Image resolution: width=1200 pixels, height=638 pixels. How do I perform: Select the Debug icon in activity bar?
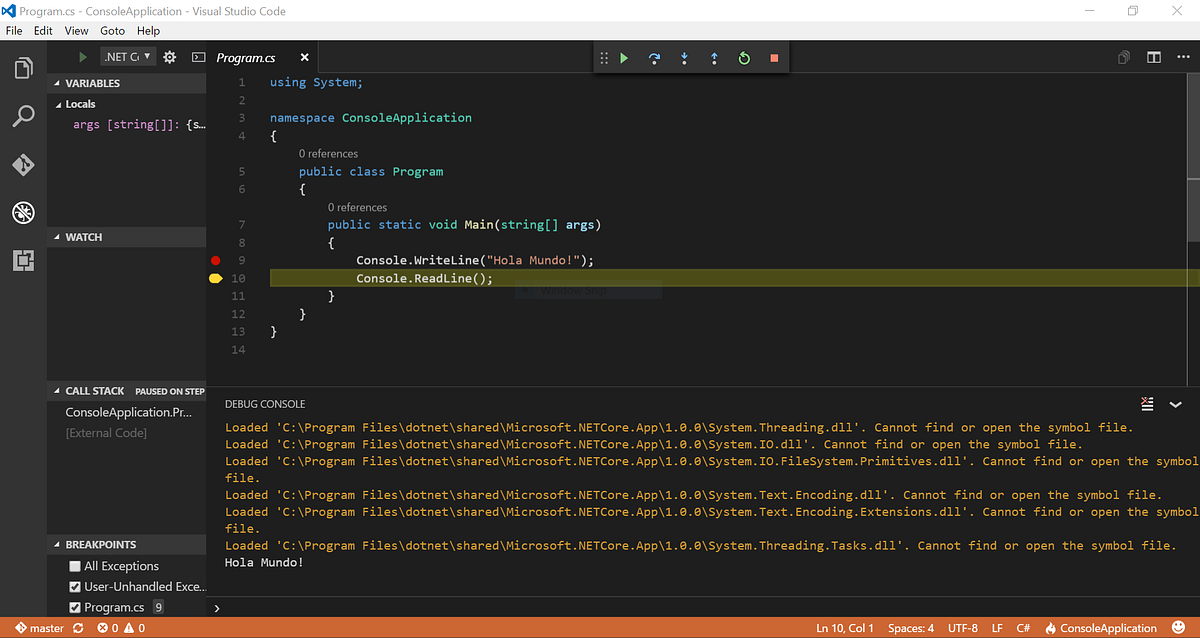pos(23,212)
